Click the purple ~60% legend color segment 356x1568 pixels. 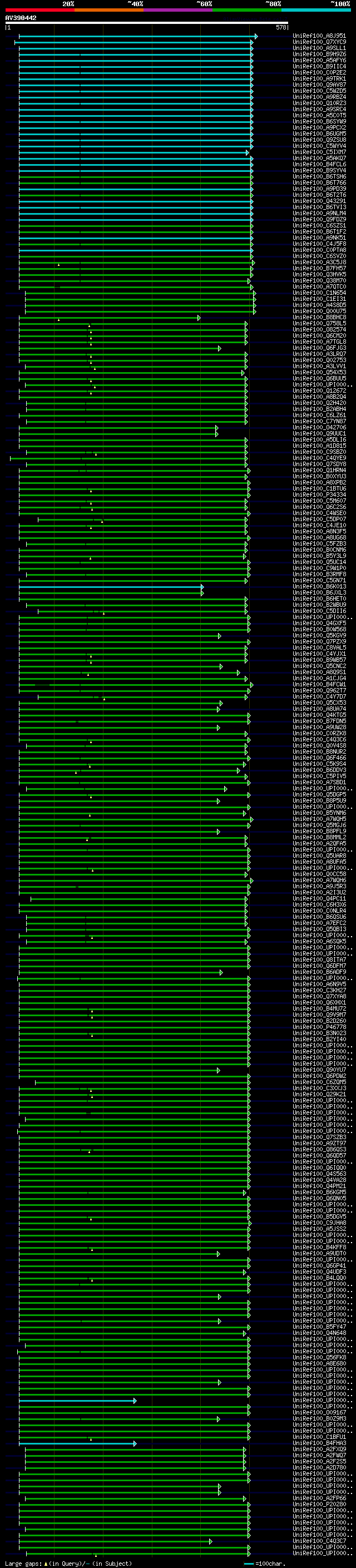click(179, 10)
